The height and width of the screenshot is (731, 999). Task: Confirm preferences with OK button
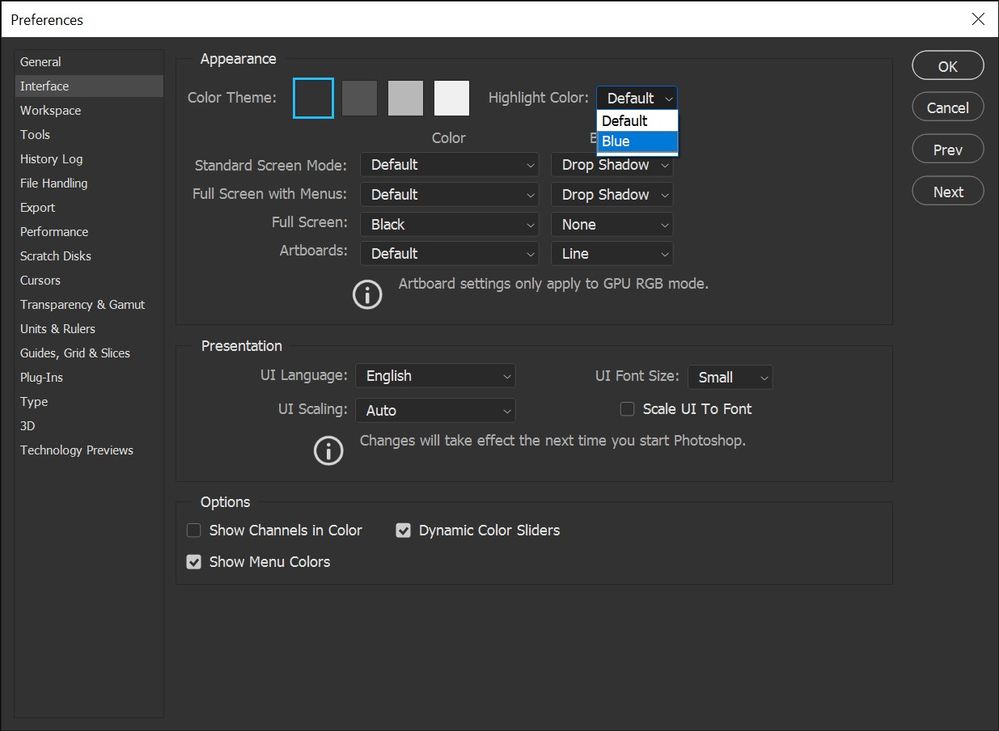coord(948,66)
